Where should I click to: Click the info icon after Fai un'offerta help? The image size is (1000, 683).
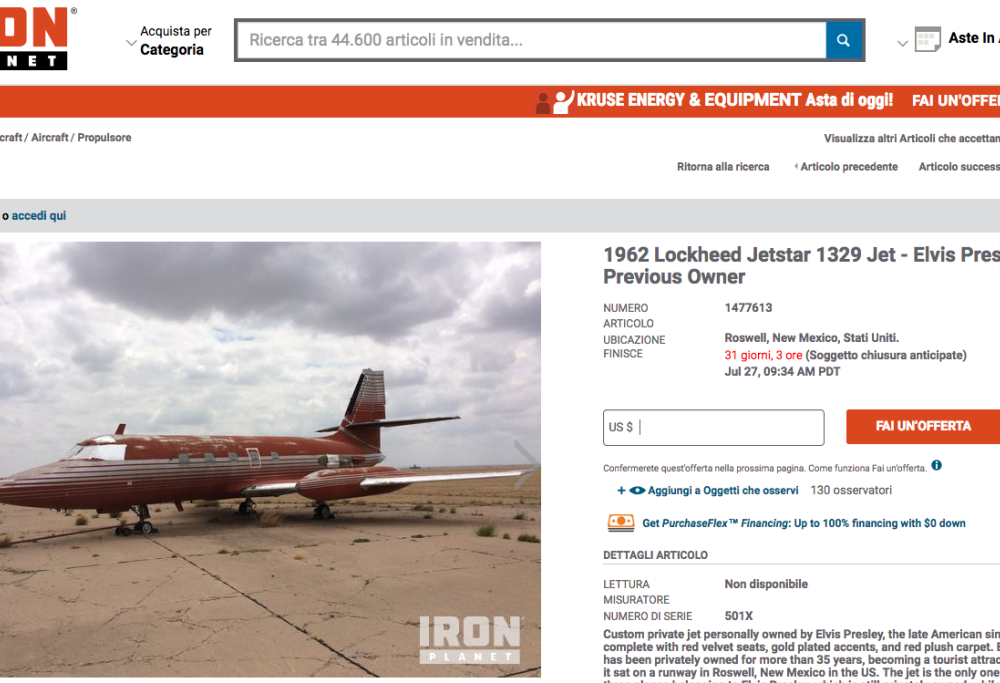936,466
